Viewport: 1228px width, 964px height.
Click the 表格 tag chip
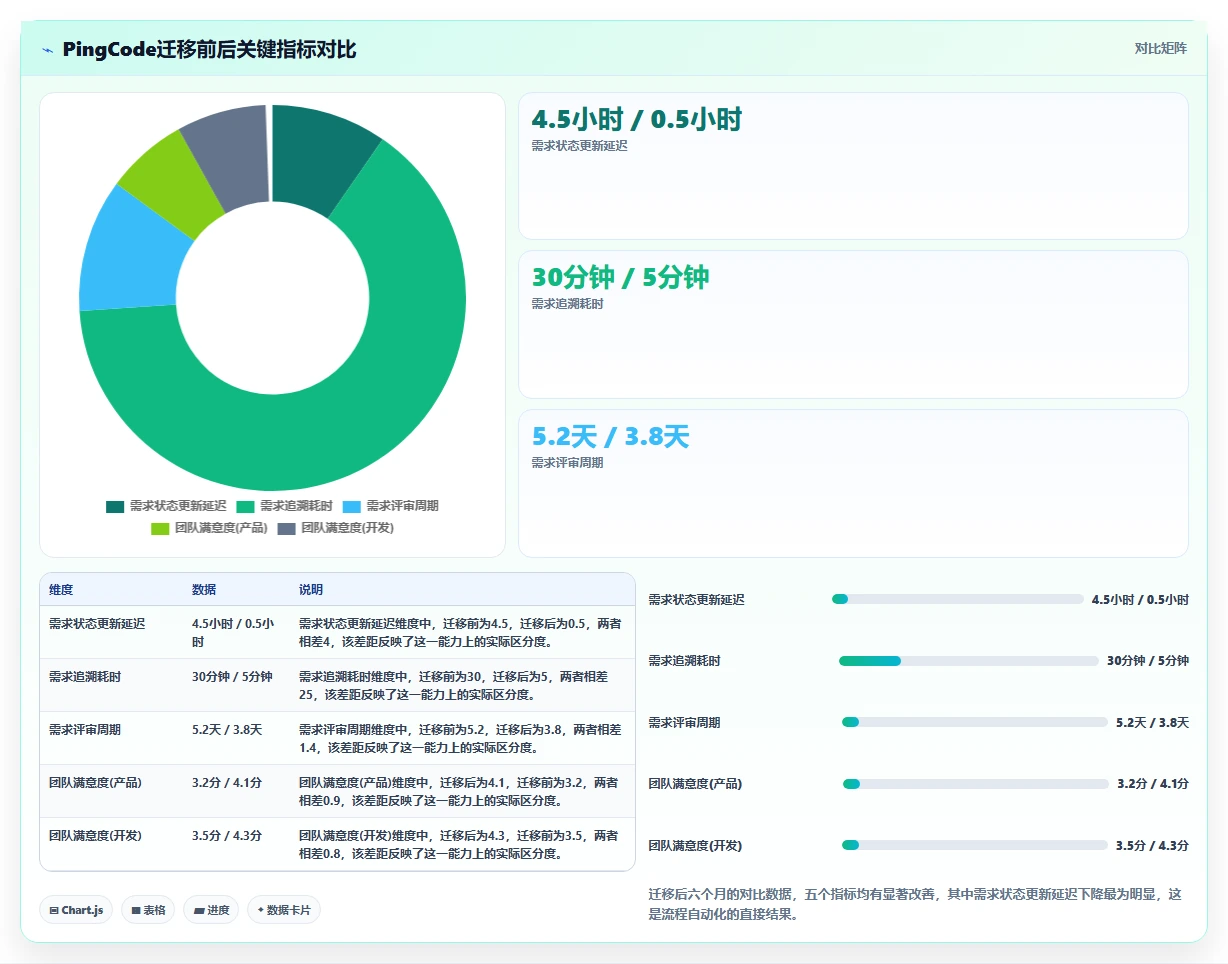point(148,910)
